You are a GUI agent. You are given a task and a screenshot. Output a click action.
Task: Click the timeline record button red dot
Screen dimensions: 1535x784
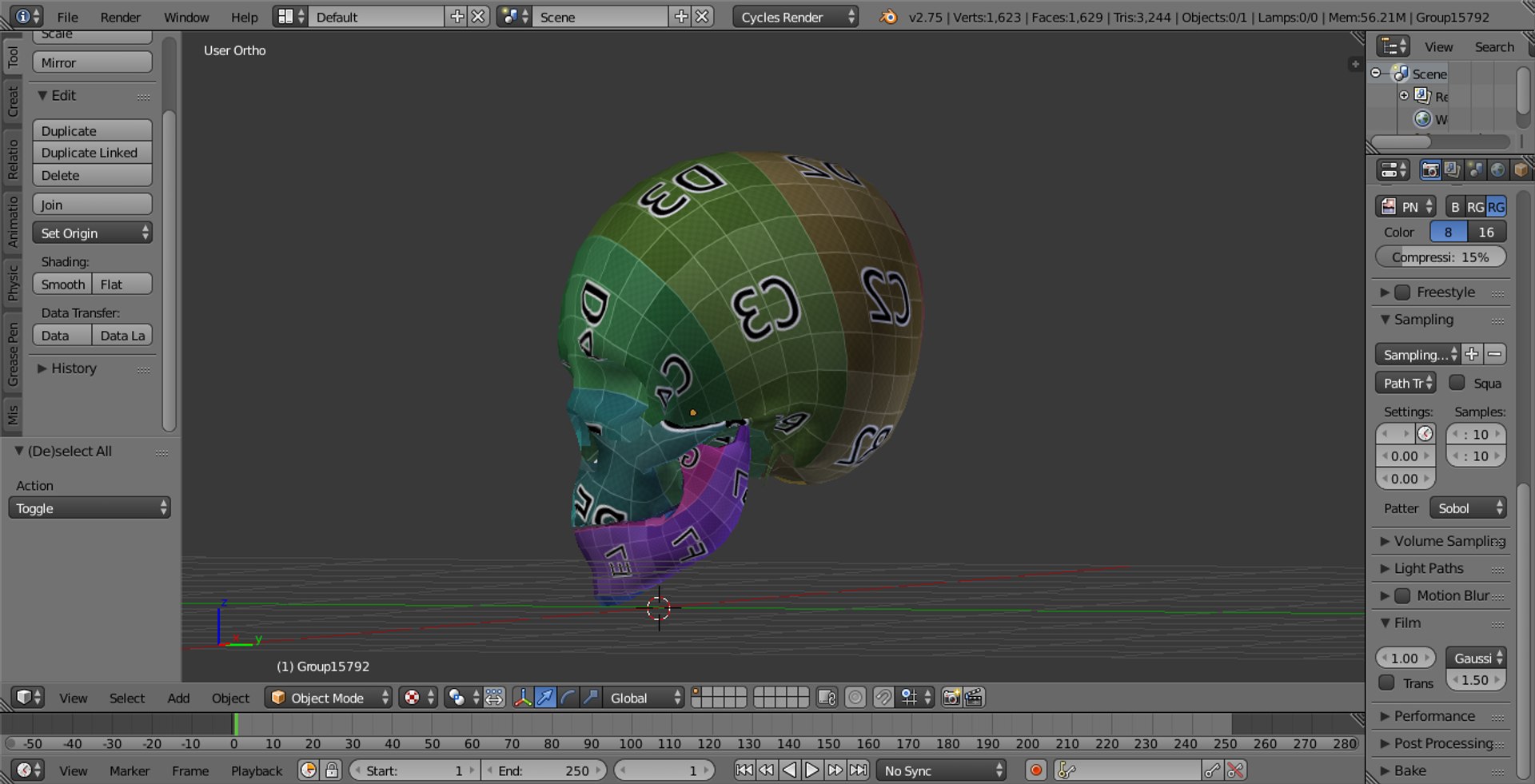click(x=1036, y=770)
